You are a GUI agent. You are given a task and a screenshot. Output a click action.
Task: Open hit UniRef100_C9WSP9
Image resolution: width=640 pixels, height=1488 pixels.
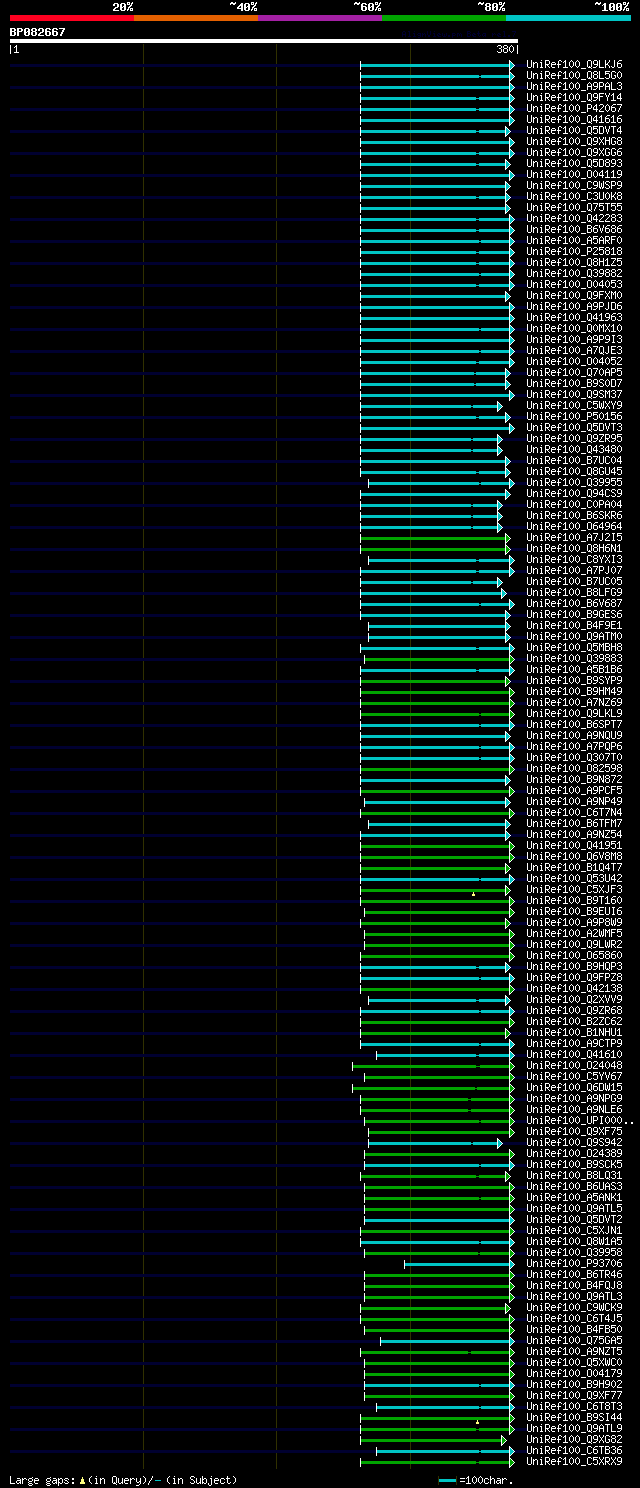(574, 186)
